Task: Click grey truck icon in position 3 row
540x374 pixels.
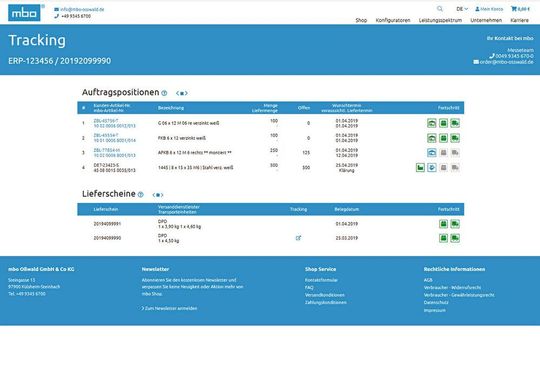Action: coord(455,153)
